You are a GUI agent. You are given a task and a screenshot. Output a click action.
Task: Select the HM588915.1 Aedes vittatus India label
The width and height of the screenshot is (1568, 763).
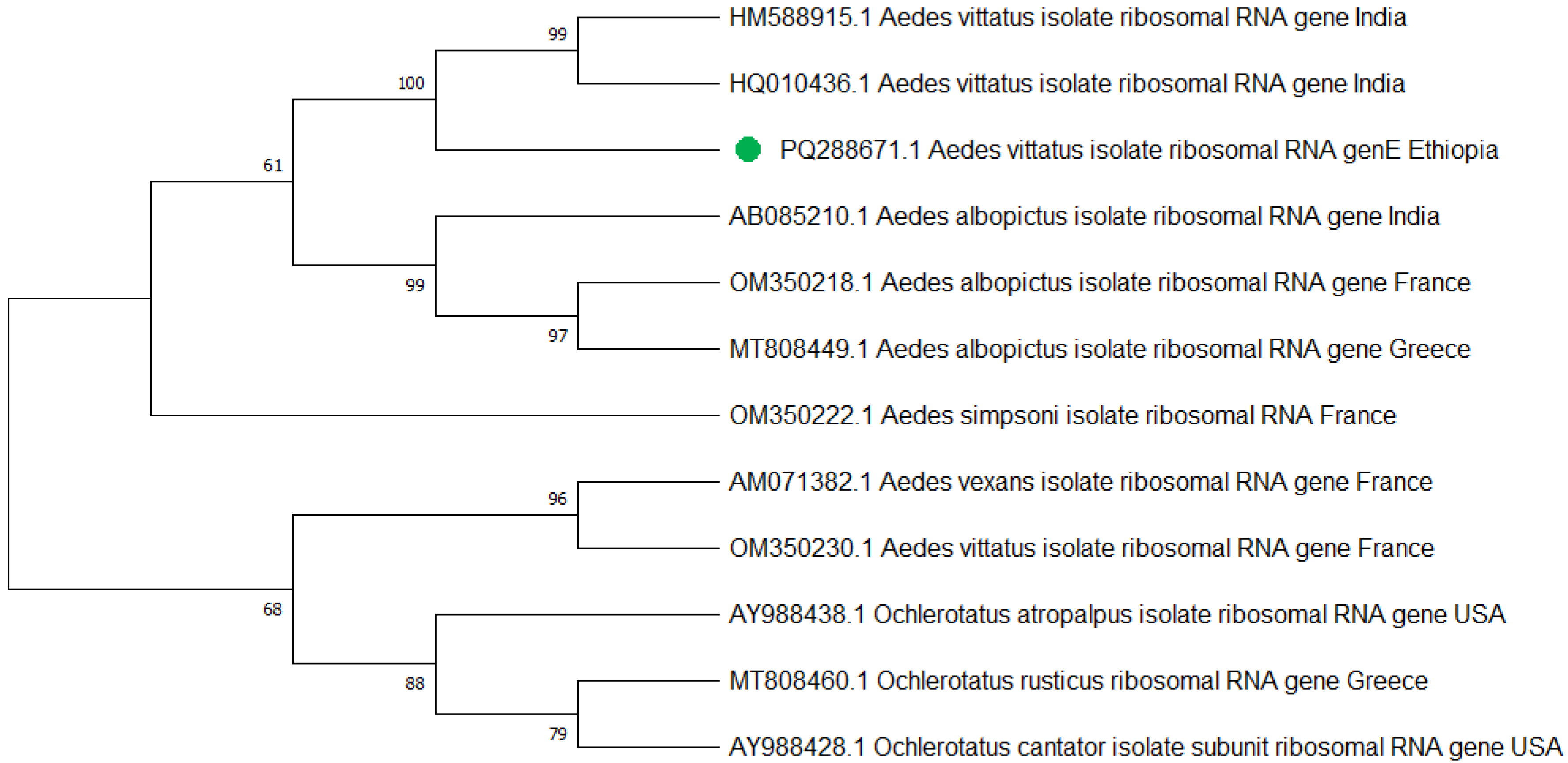pos(1068,18)
